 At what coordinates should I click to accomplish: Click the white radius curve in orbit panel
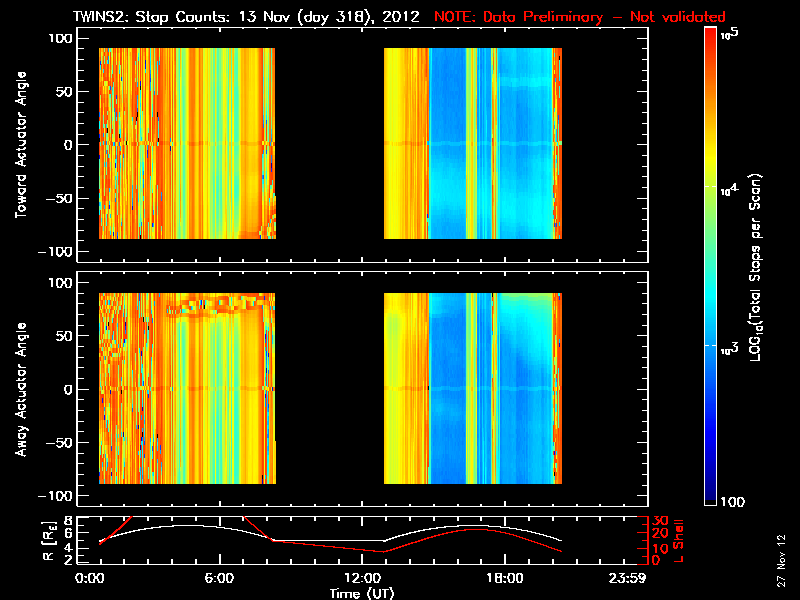click(x=330, y=540)
